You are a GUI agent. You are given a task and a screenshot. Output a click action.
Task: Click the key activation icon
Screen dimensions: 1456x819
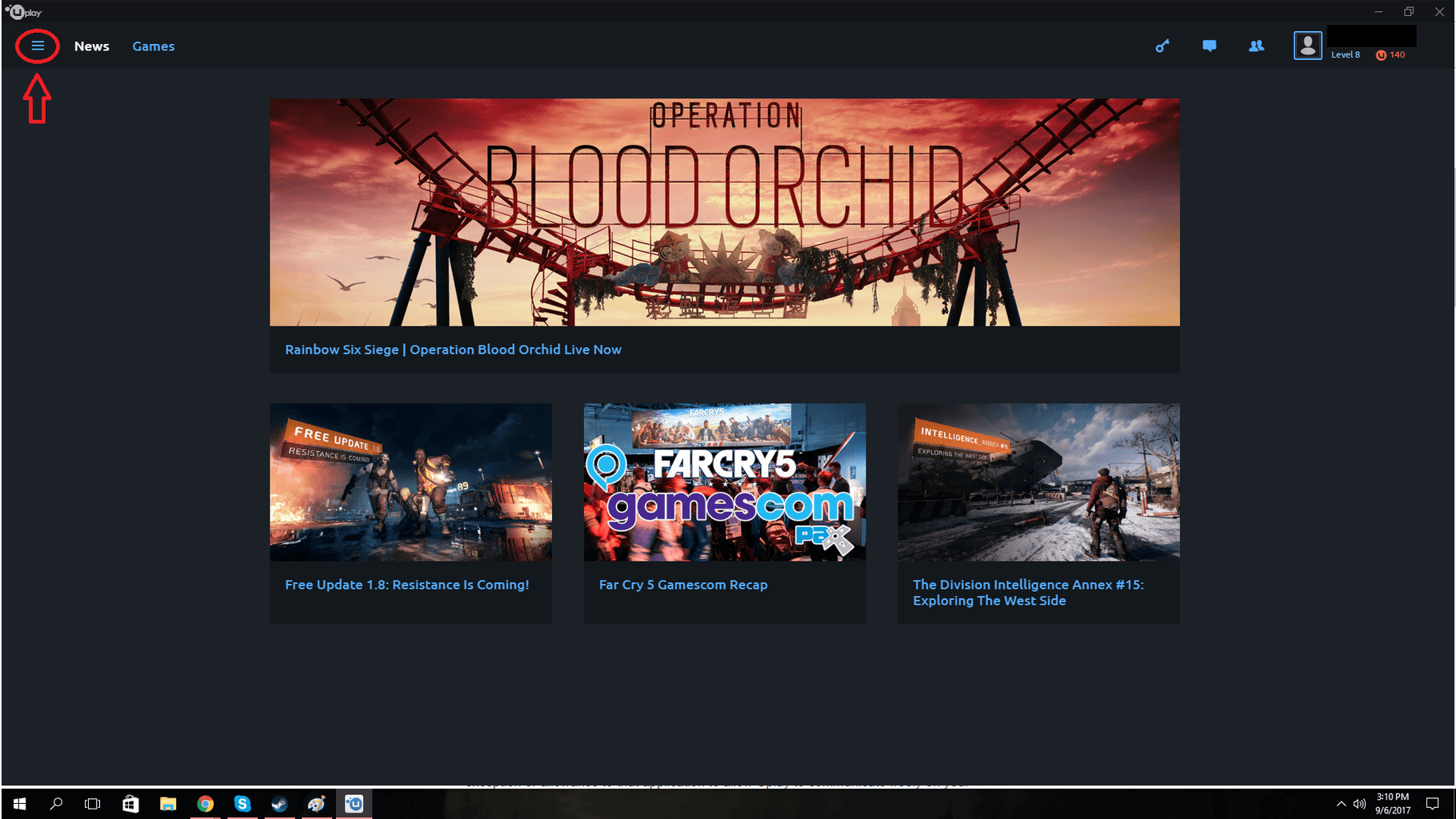[1162, 46]
